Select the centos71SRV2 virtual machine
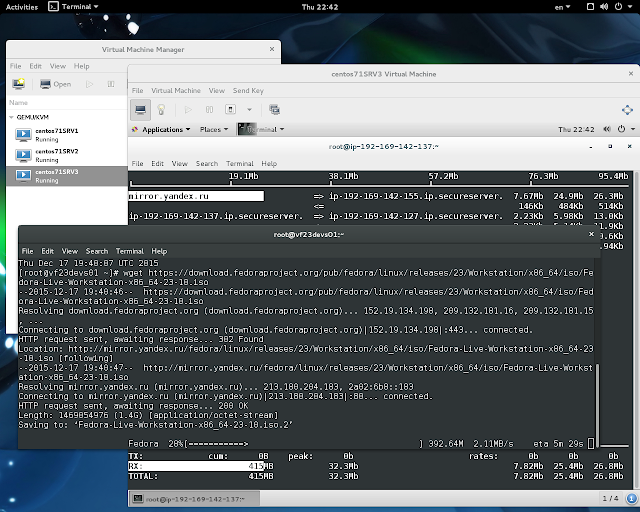 point(67,155)
